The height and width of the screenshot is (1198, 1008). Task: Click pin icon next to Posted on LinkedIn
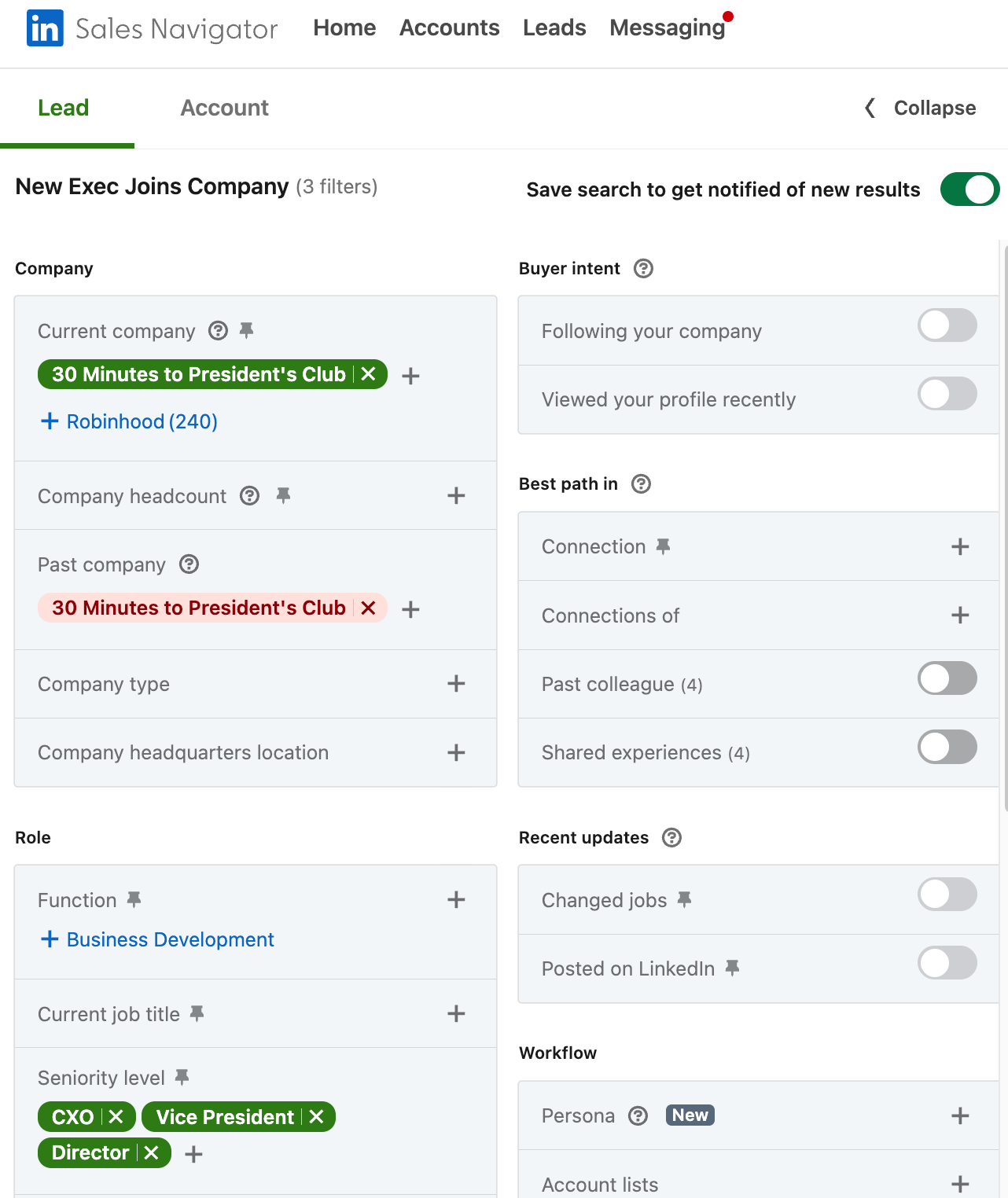pos(732,968)
